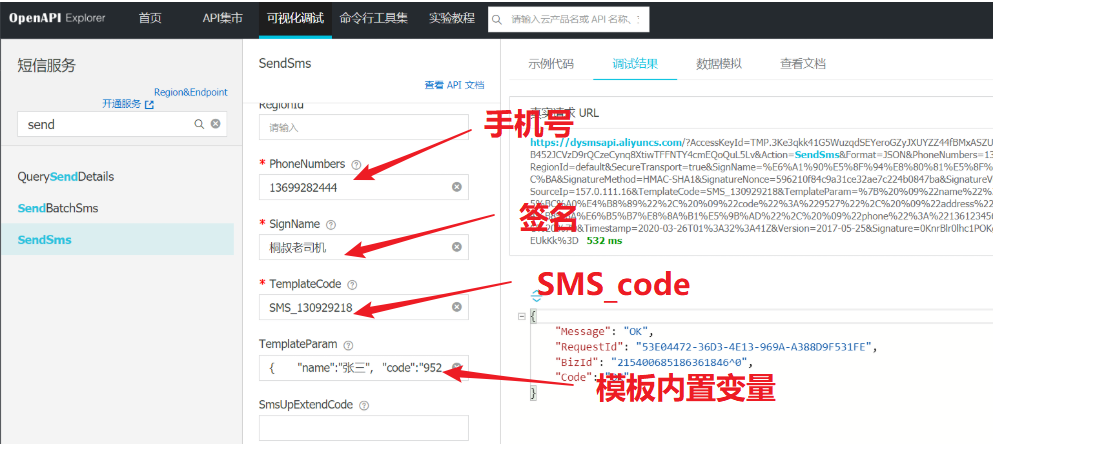Image resolution: width=1097 pixels, height=458 pixels.
Task: Clear the SignName field value
Action: click(x=456, y=247)
